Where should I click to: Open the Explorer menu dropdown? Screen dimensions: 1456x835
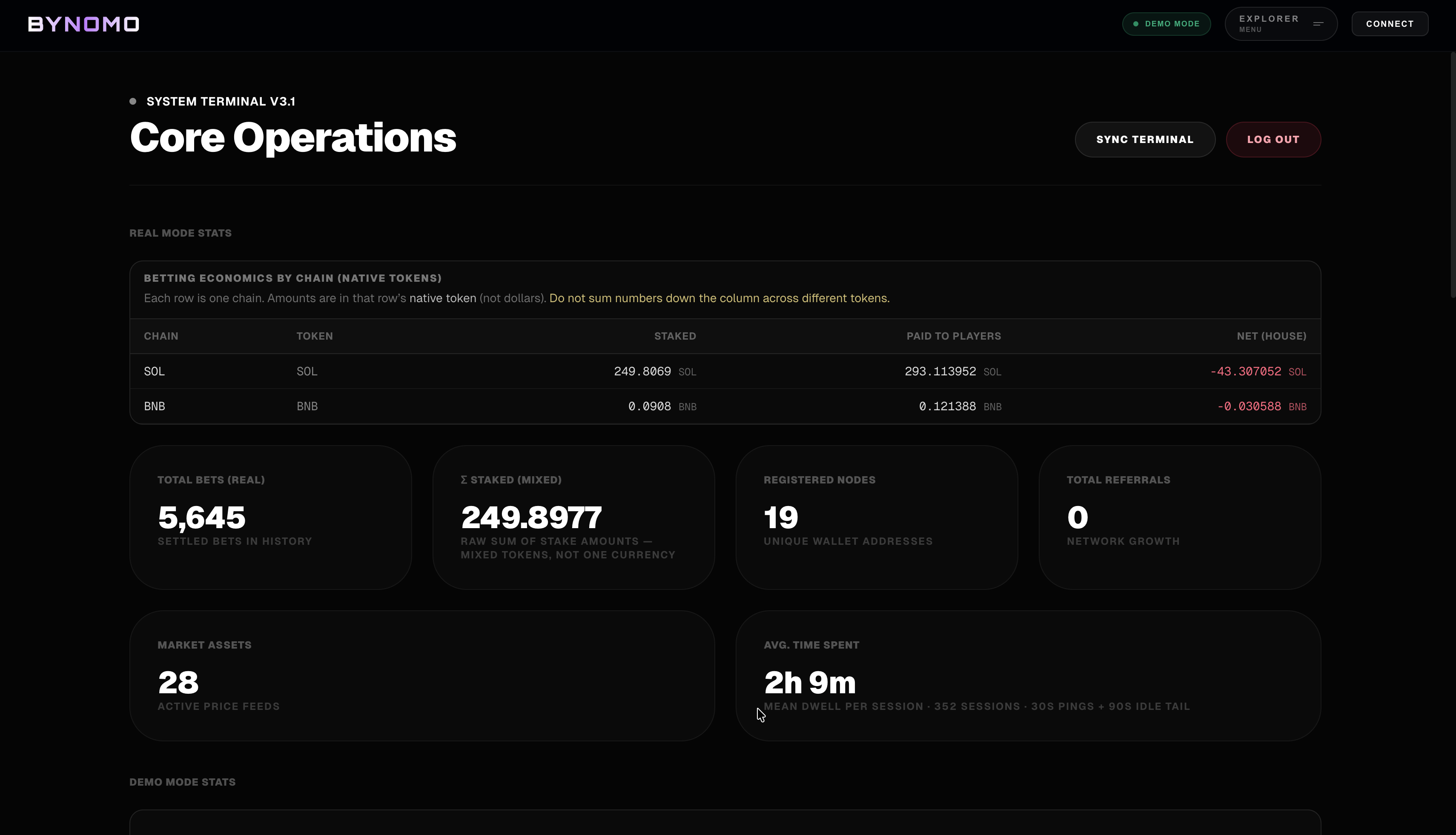pyautogui.click(x=1268, y=23)
